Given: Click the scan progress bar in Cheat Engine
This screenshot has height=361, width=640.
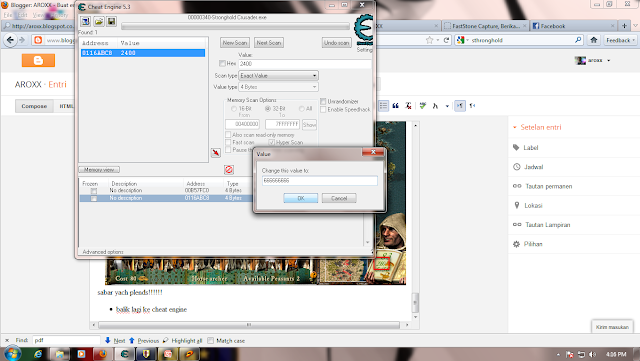Looking at the screenshot, I should (236, 26).
